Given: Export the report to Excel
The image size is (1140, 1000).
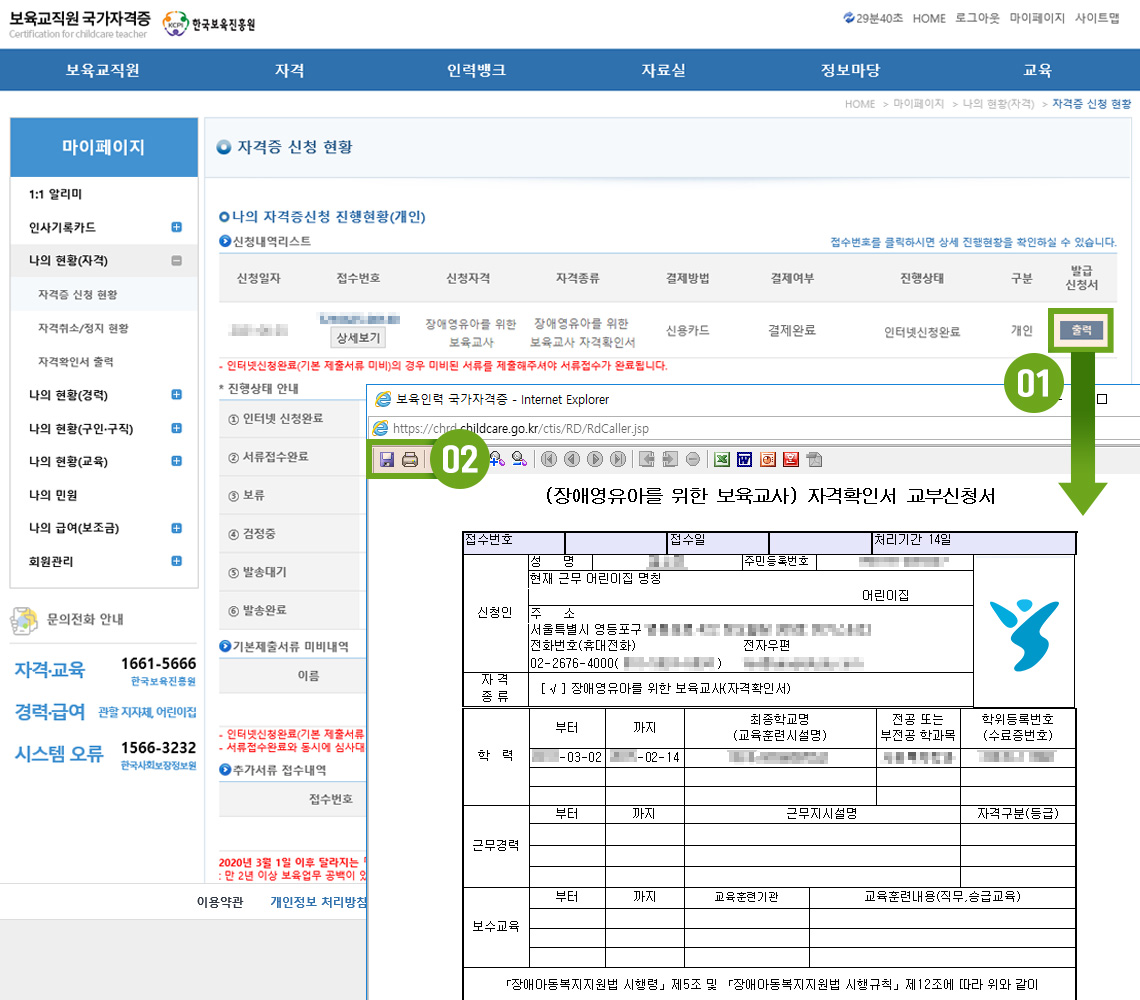Looking at the screenshot, I should point(720,459).
